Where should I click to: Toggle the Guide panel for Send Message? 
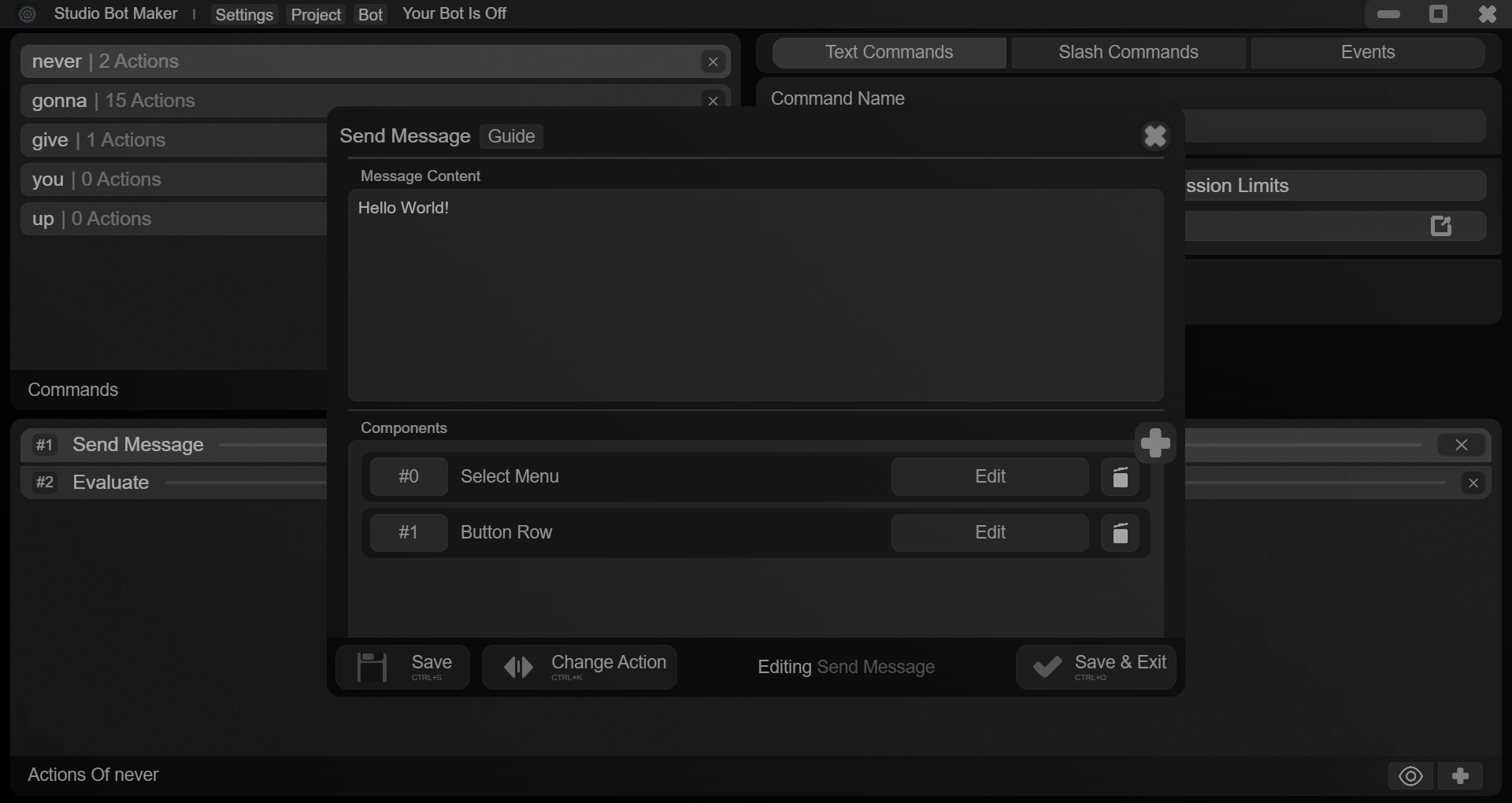(x=510, y=136)
